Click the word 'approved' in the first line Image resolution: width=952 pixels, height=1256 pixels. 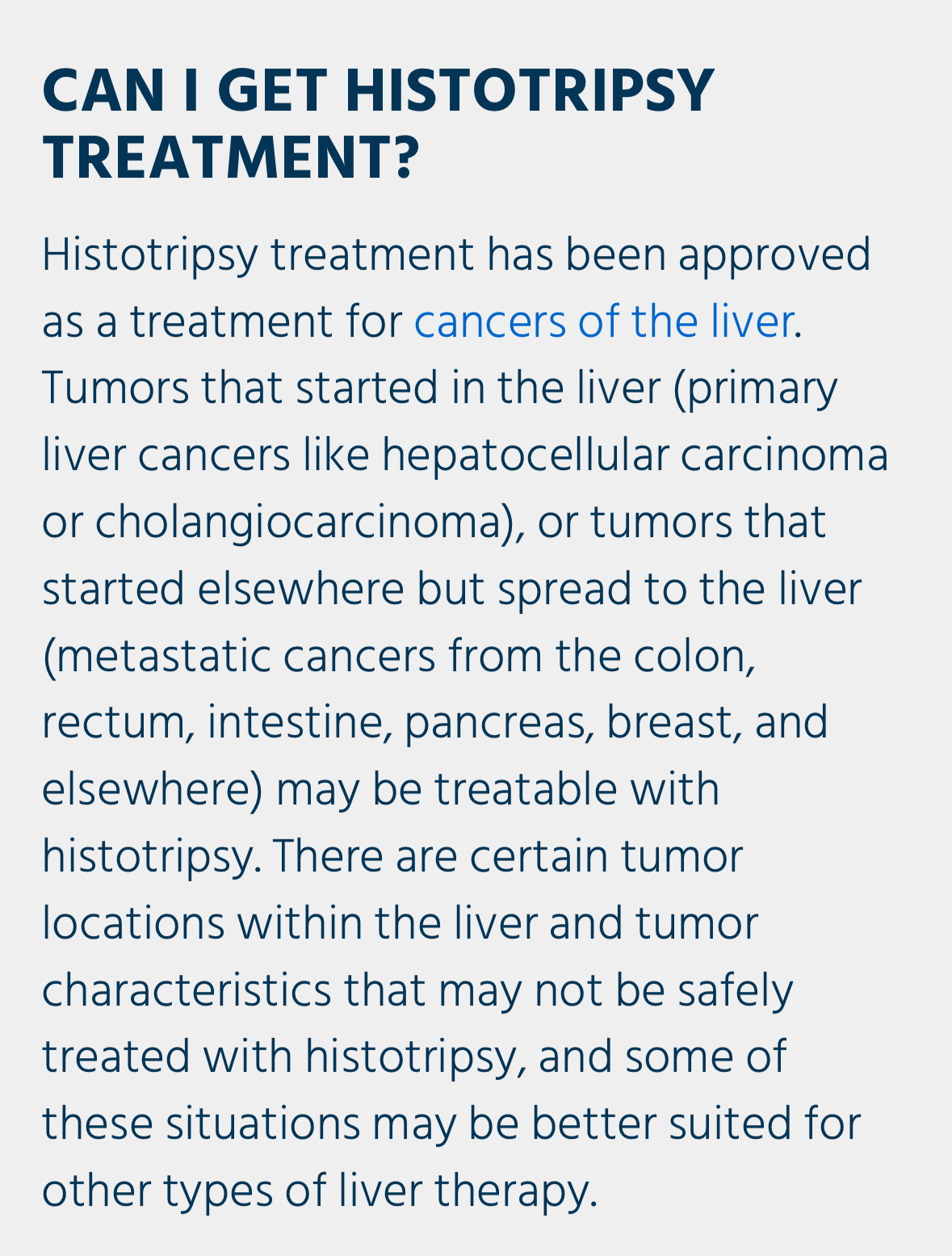(774, 255)
